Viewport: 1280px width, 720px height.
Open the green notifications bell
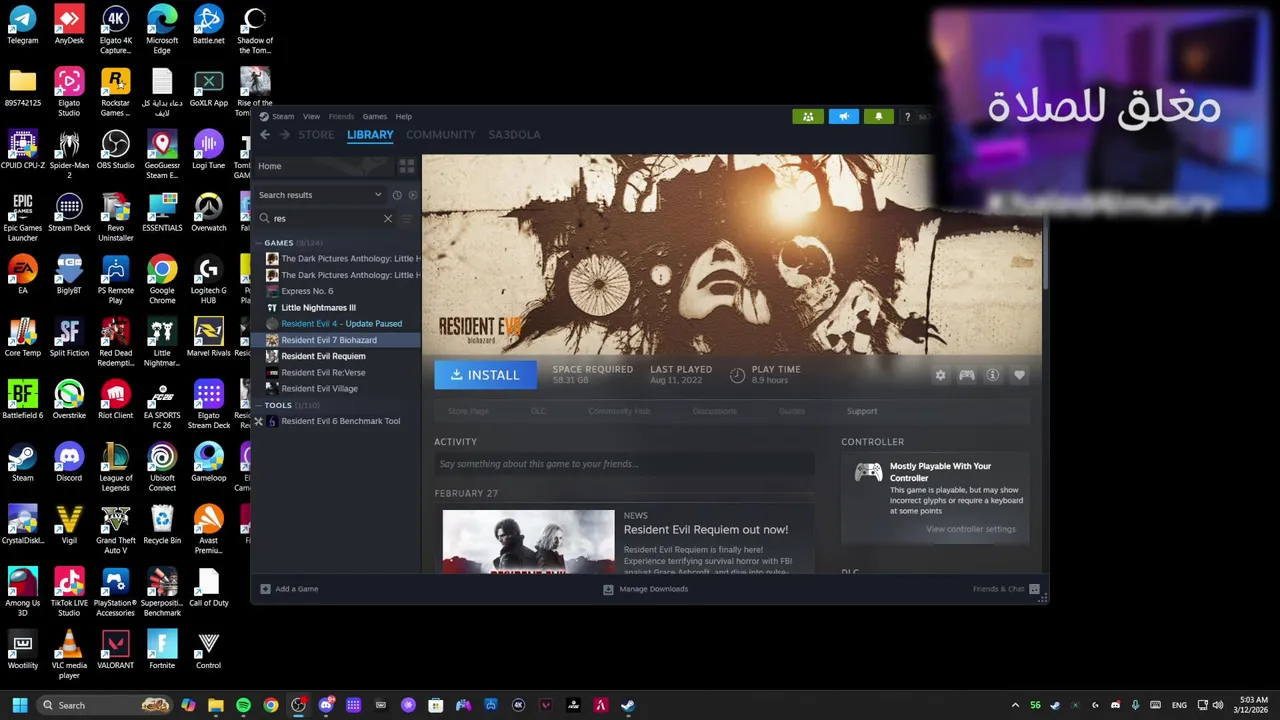pos(879,117)
